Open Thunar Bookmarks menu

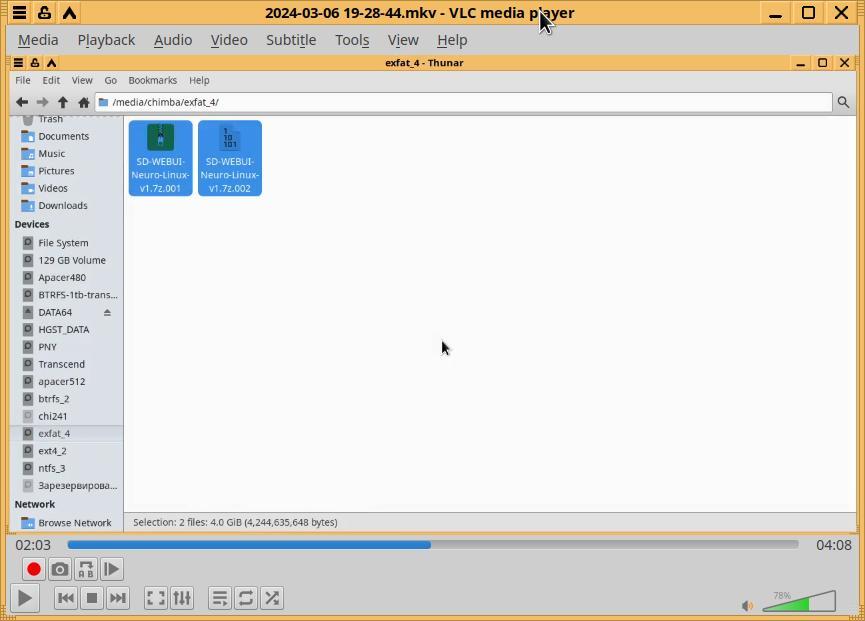click(x=153, y=81)
